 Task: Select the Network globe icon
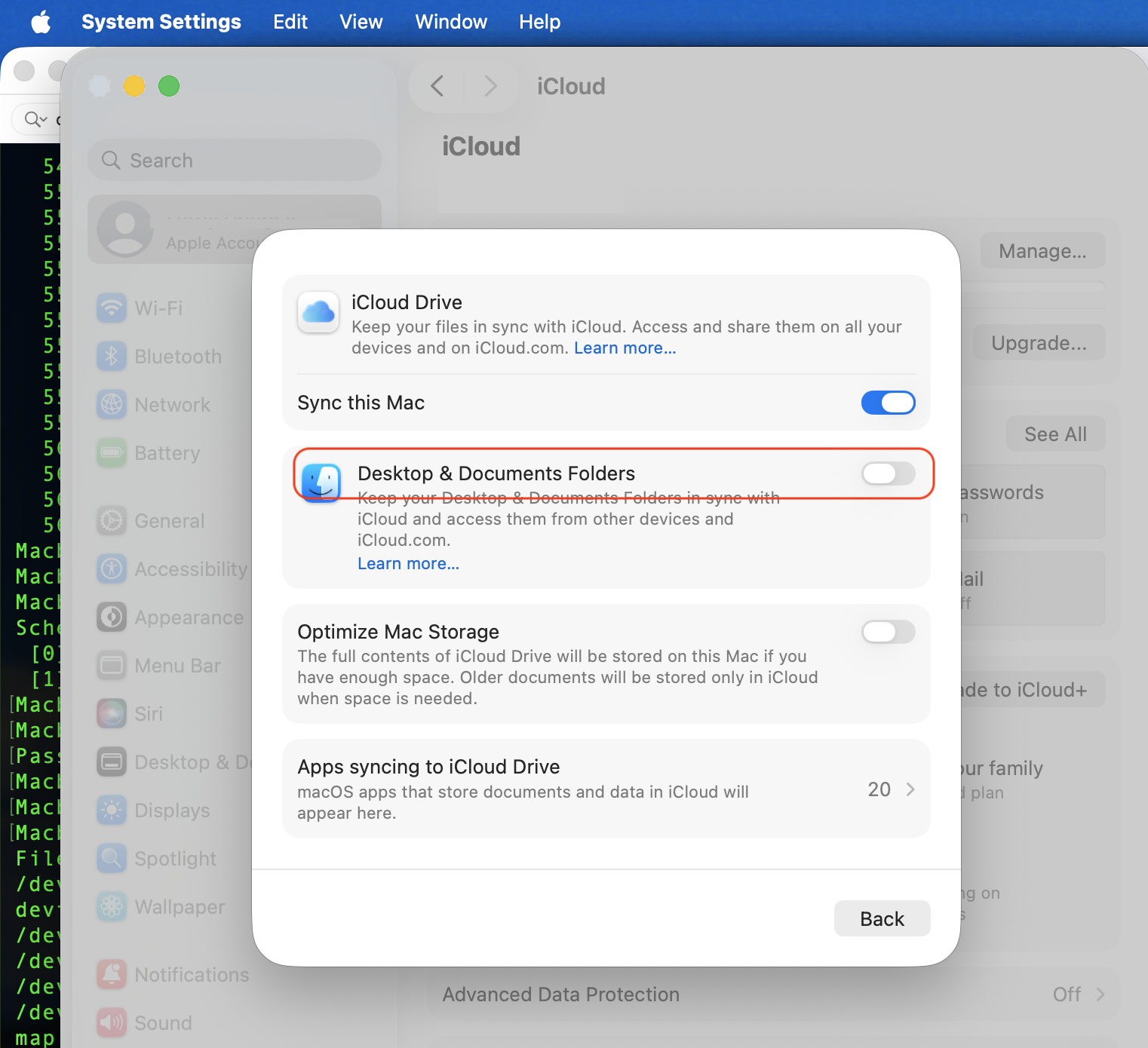(x=112, y=404)
